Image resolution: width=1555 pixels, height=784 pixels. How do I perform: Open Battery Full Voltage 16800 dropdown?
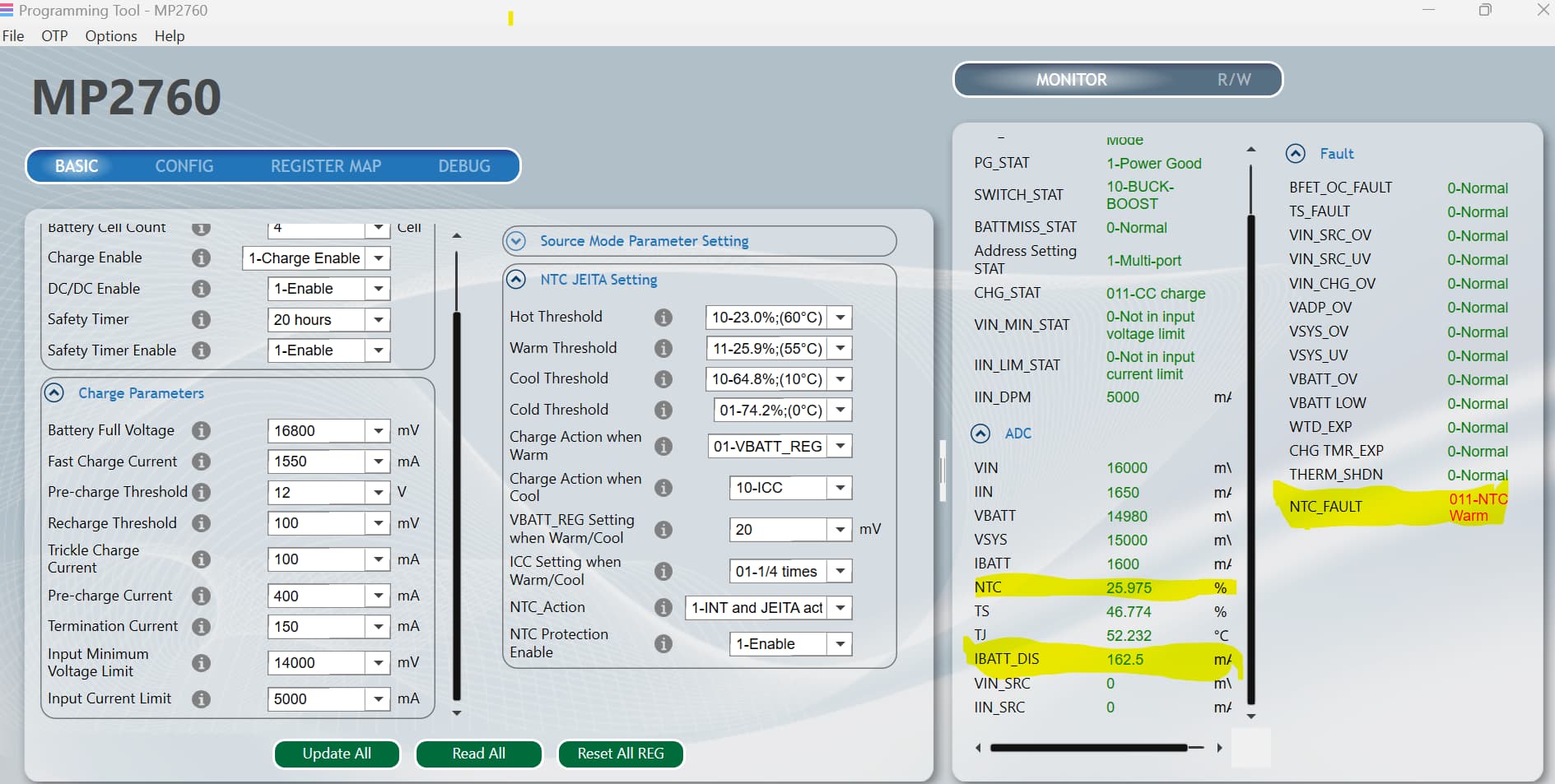(379, 431)
